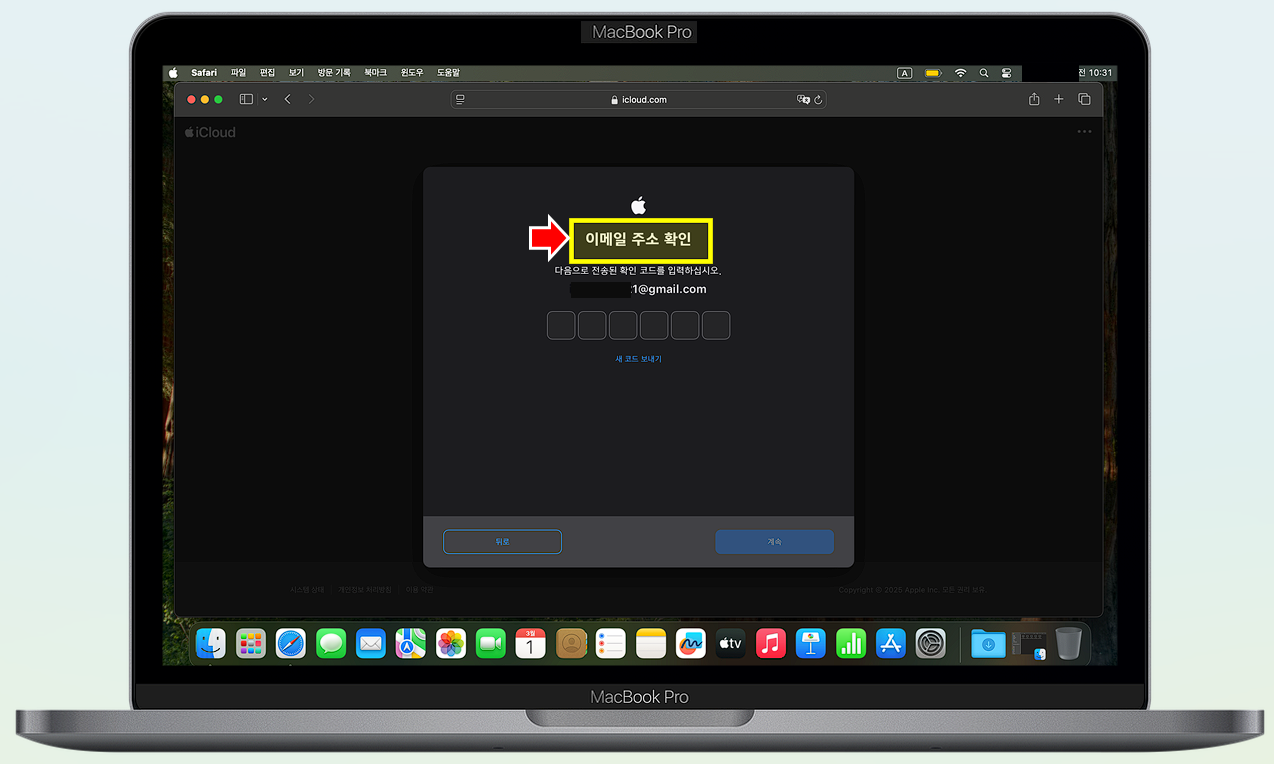The width and height of the screenshot is (1274, 764).
Task: Open the 편집 menu
Action: [x=267, y=73]
